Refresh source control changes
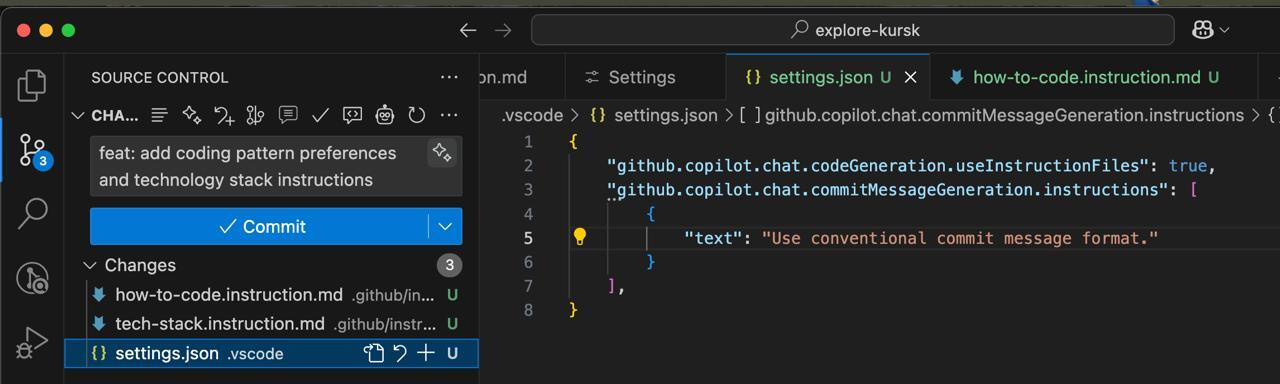 click(x=417, y=116)
